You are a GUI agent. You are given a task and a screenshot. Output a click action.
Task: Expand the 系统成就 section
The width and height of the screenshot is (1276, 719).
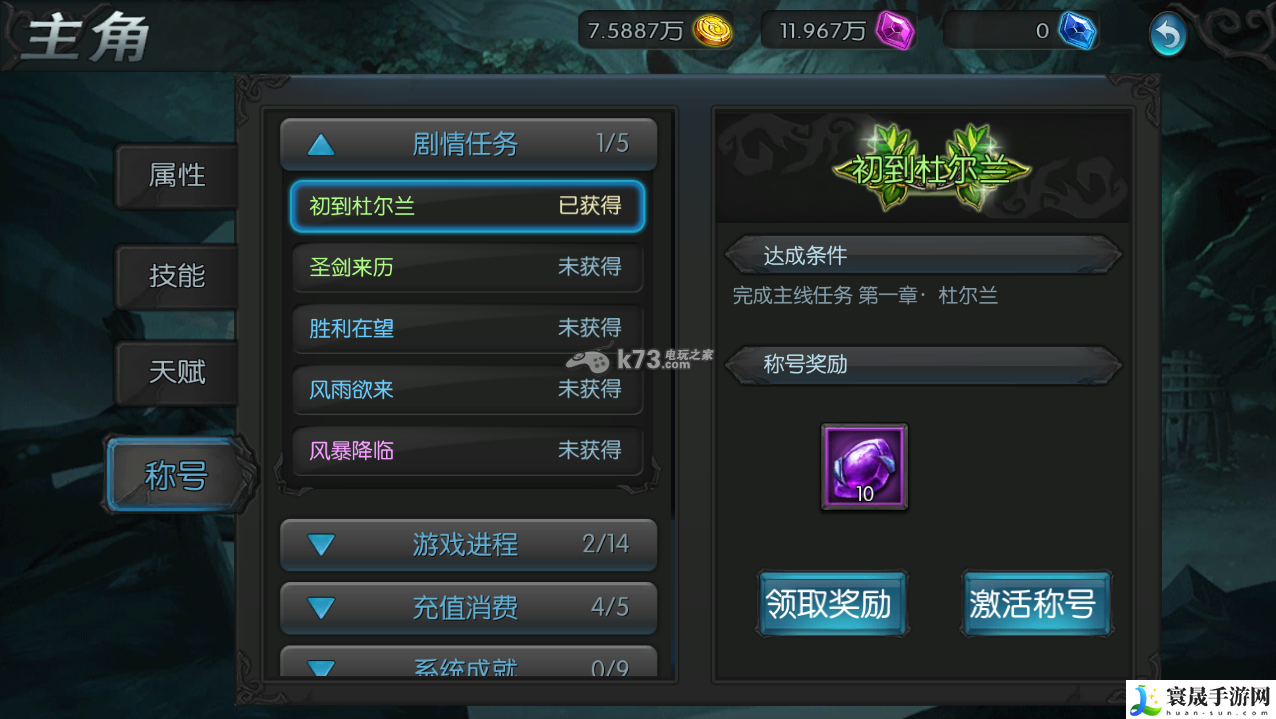click(468, 663)
